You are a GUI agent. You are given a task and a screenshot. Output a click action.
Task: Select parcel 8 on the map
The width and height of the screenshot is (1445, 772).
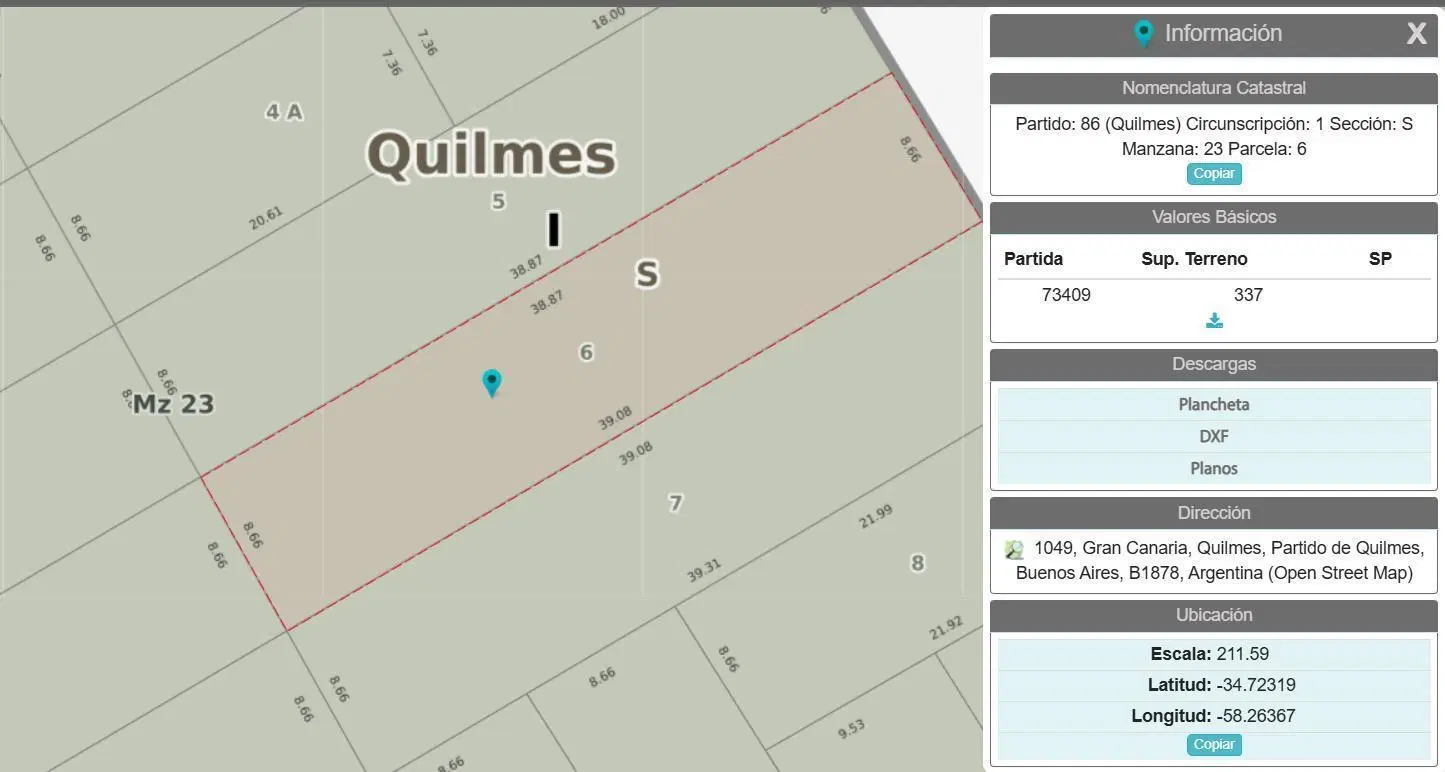(x=917, y=563)
